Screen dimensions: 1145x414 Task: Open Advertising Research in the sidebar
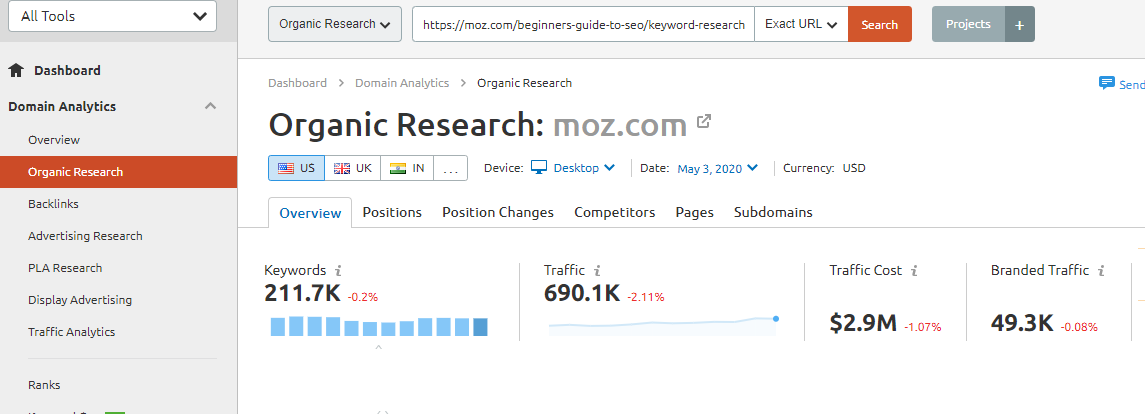[85, 236]
